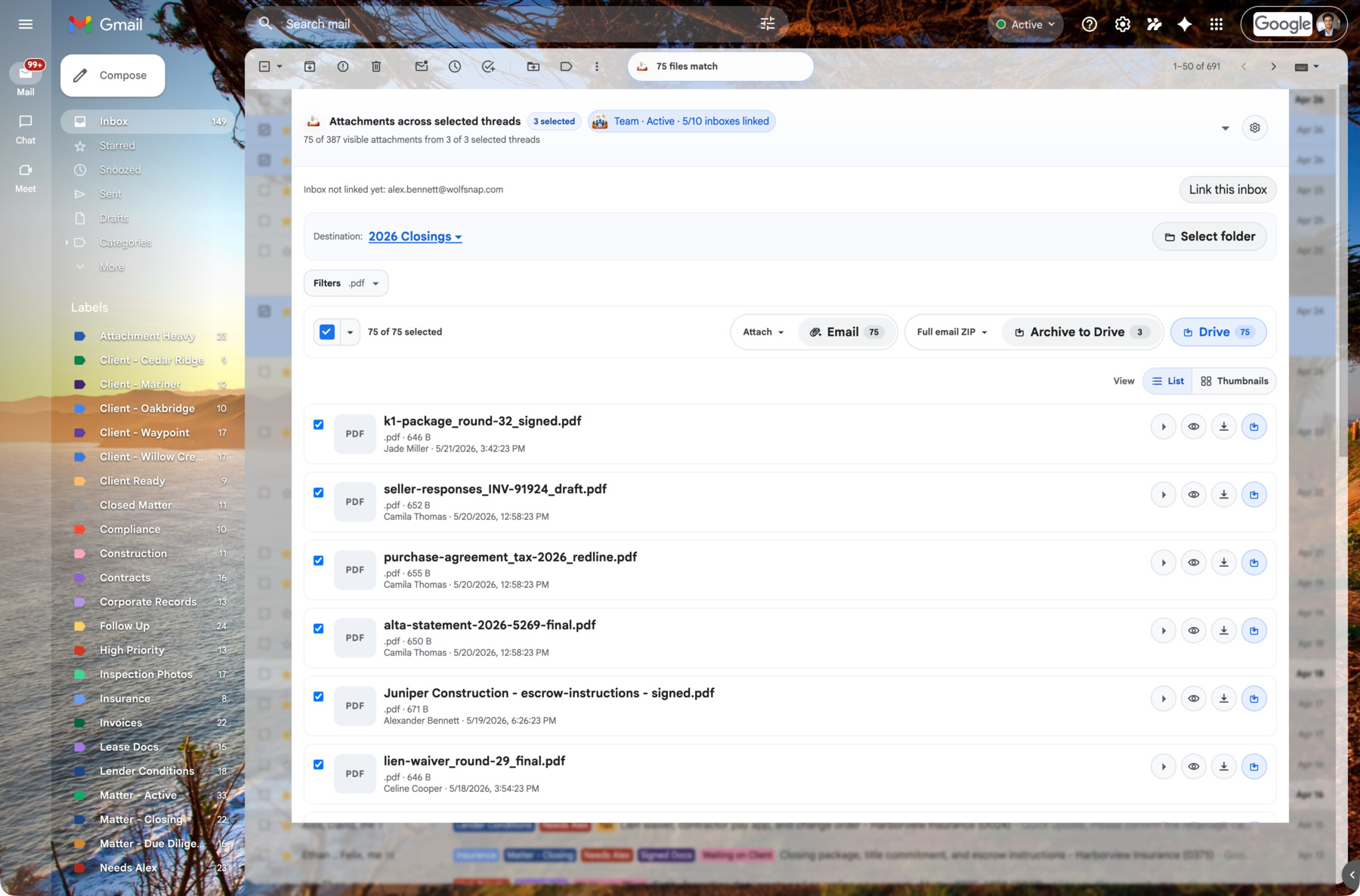The image size is (1360, 896).
Task: Click the Email 75 button
Action: click(x=846, y=332)
